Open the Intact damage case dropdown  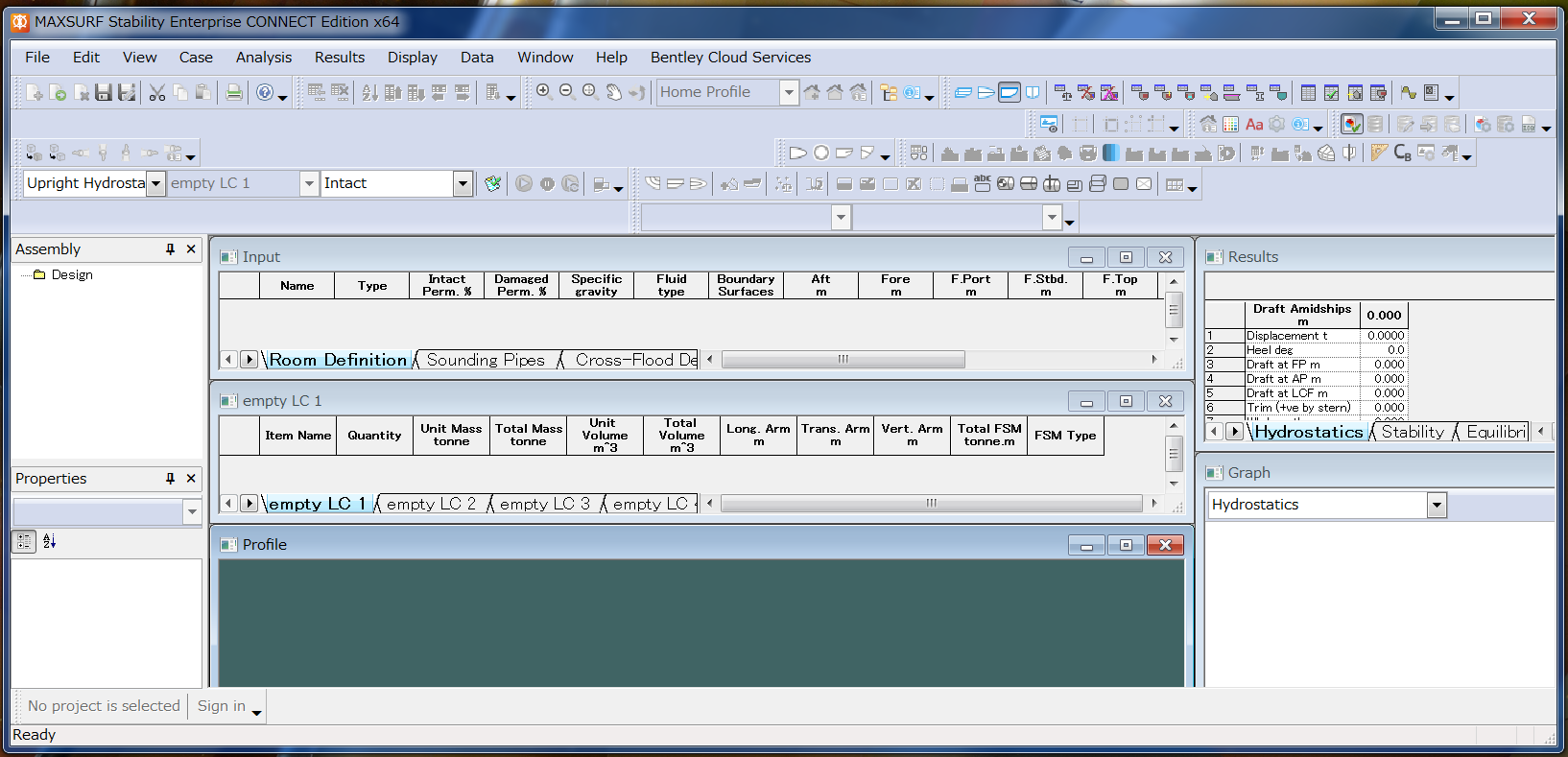[x=463, y=183]
